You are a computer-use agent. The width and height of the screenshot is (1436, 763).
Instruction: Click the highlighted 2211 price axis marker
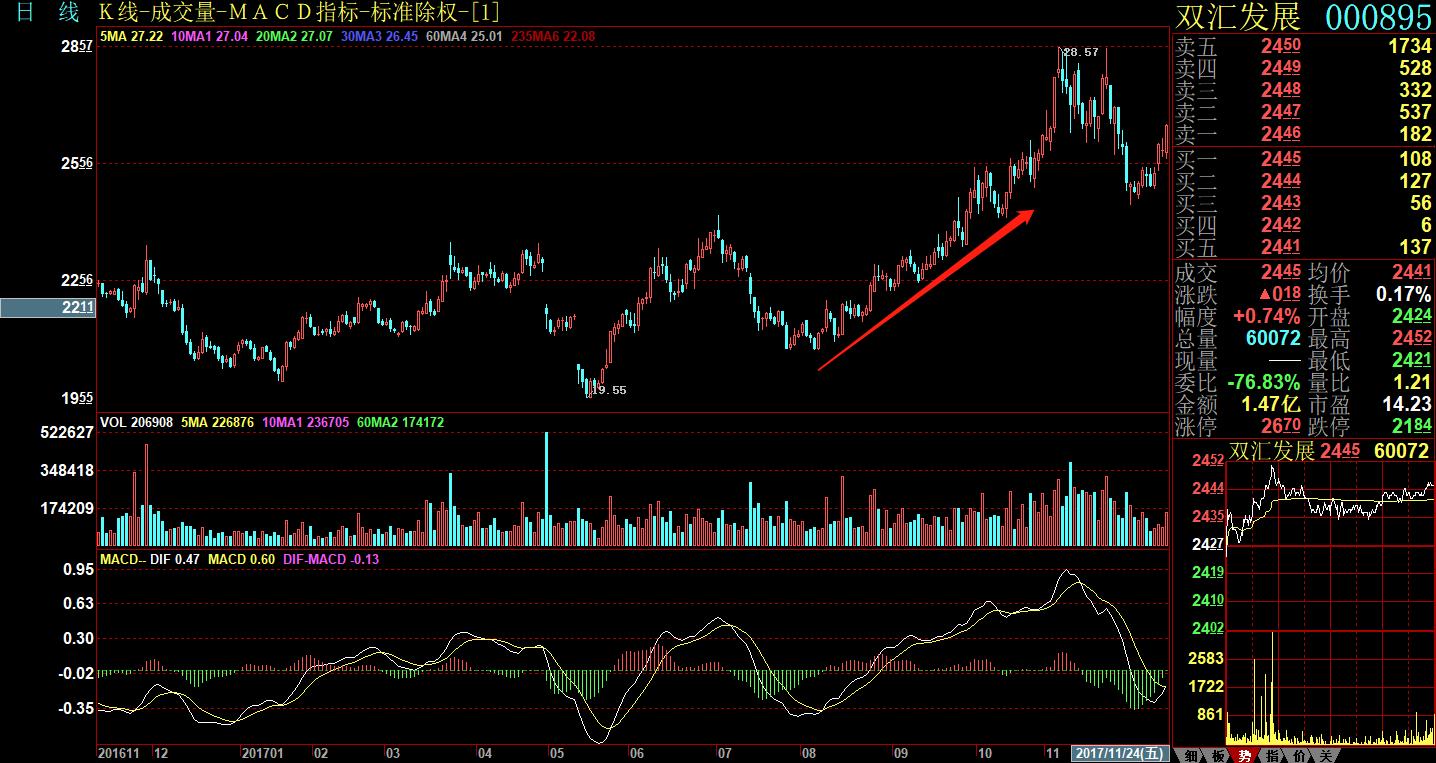tap(48, 308)
